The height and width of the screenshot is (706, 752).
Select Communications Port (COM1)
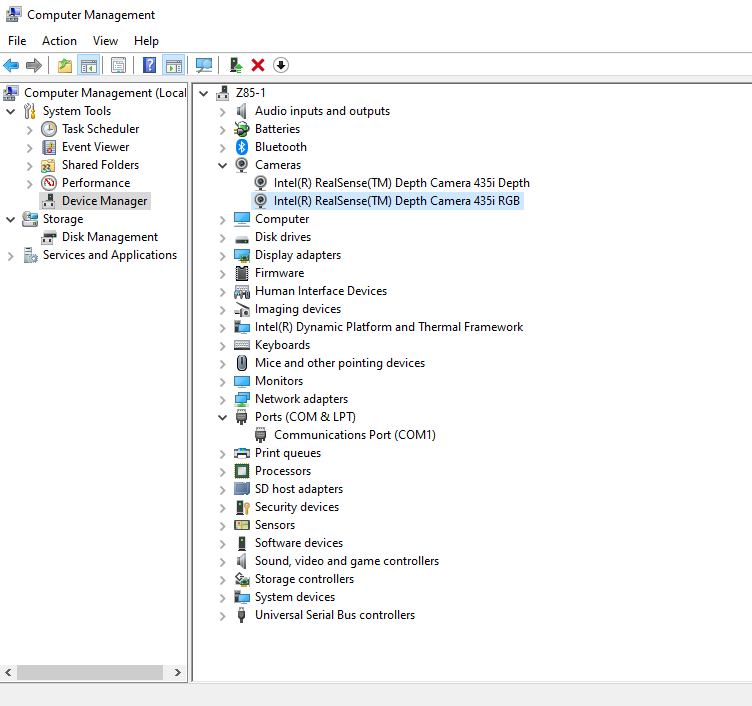[354, 435]
